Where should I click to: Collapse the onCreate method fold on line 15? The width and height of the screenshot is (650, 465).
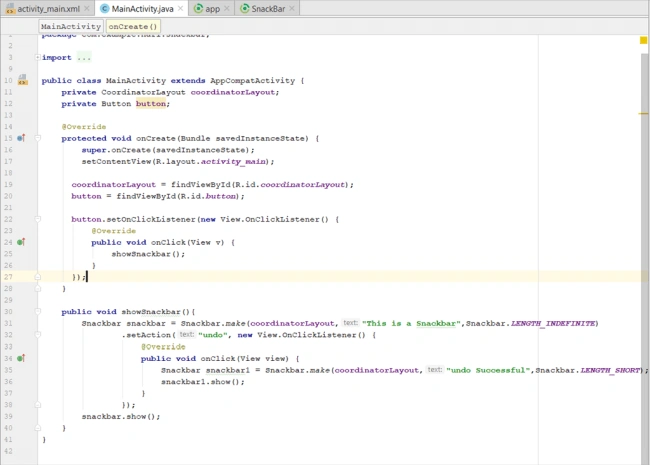[38, 138]
